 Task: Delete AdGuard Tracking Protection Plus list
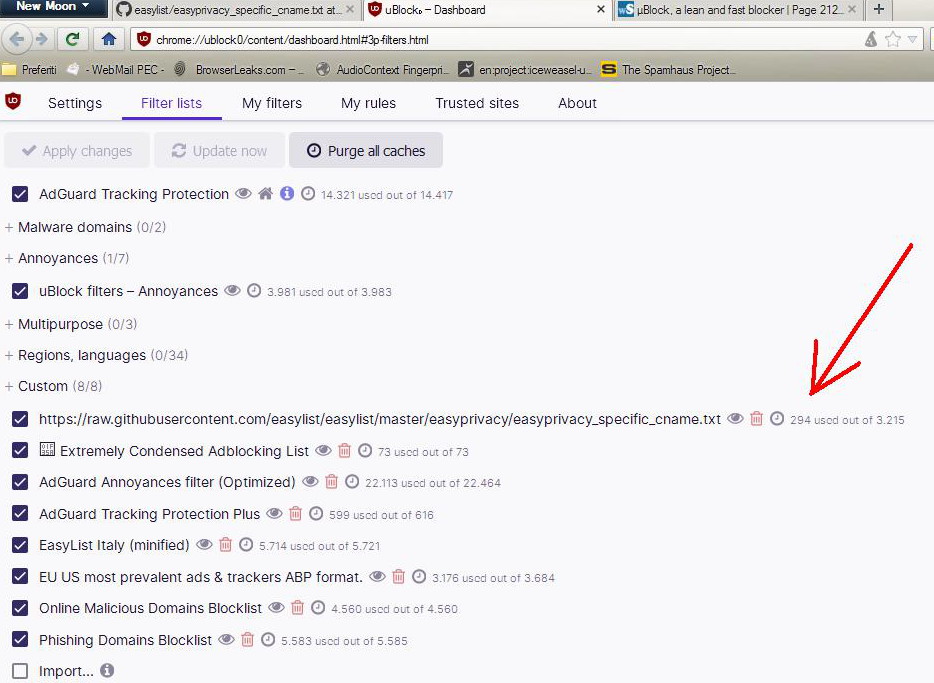[x=295, y=513]
